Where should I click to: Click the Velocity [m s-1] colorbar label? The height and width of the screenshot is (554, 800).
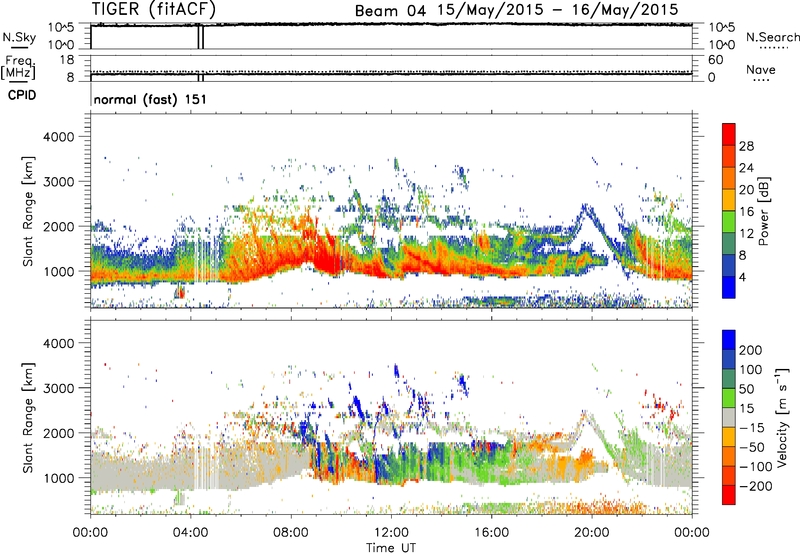pyautogui.click(x=781, y=417)
